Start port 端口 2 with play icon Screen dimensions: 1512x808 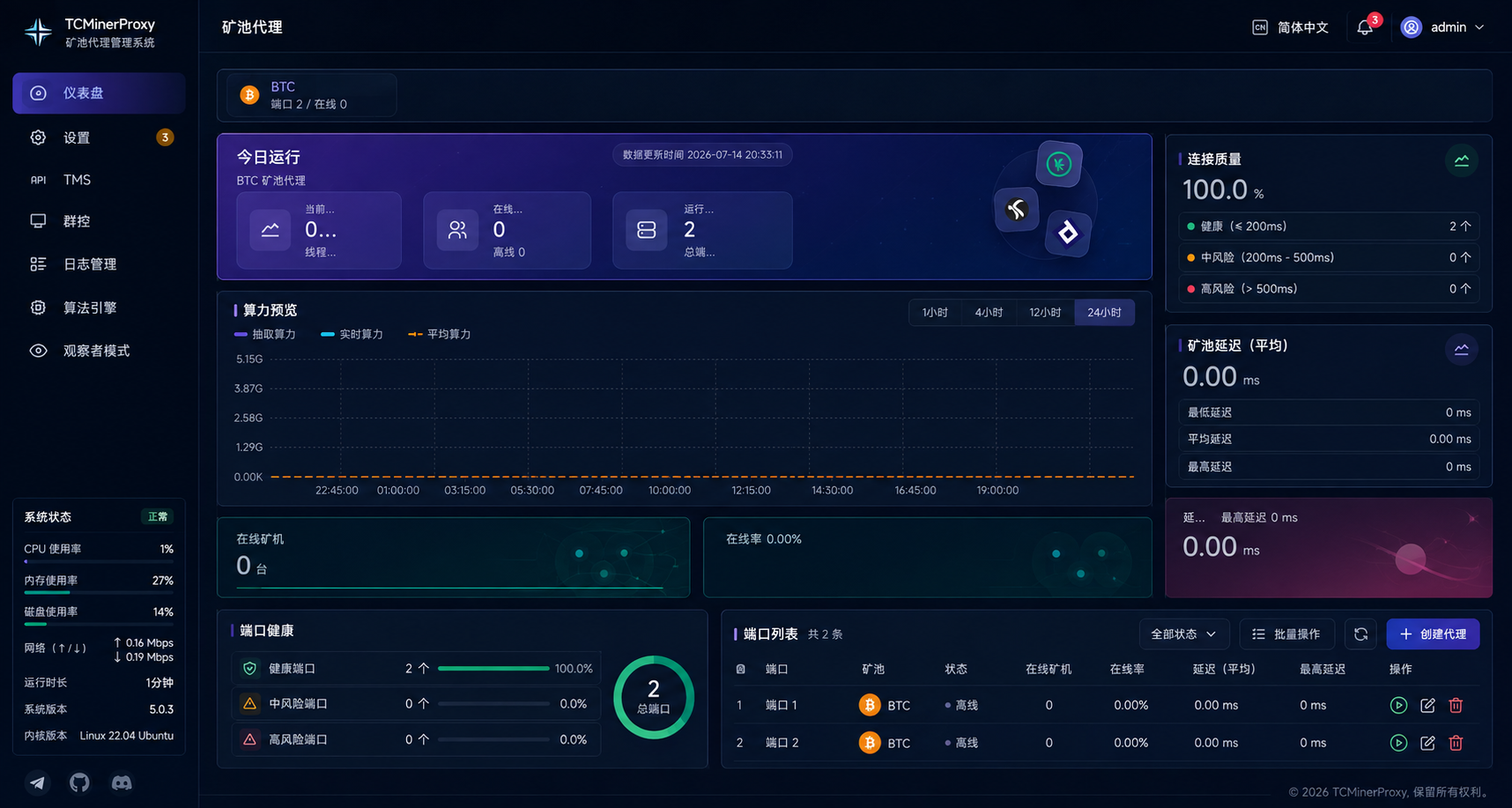tap(1398, 743)
